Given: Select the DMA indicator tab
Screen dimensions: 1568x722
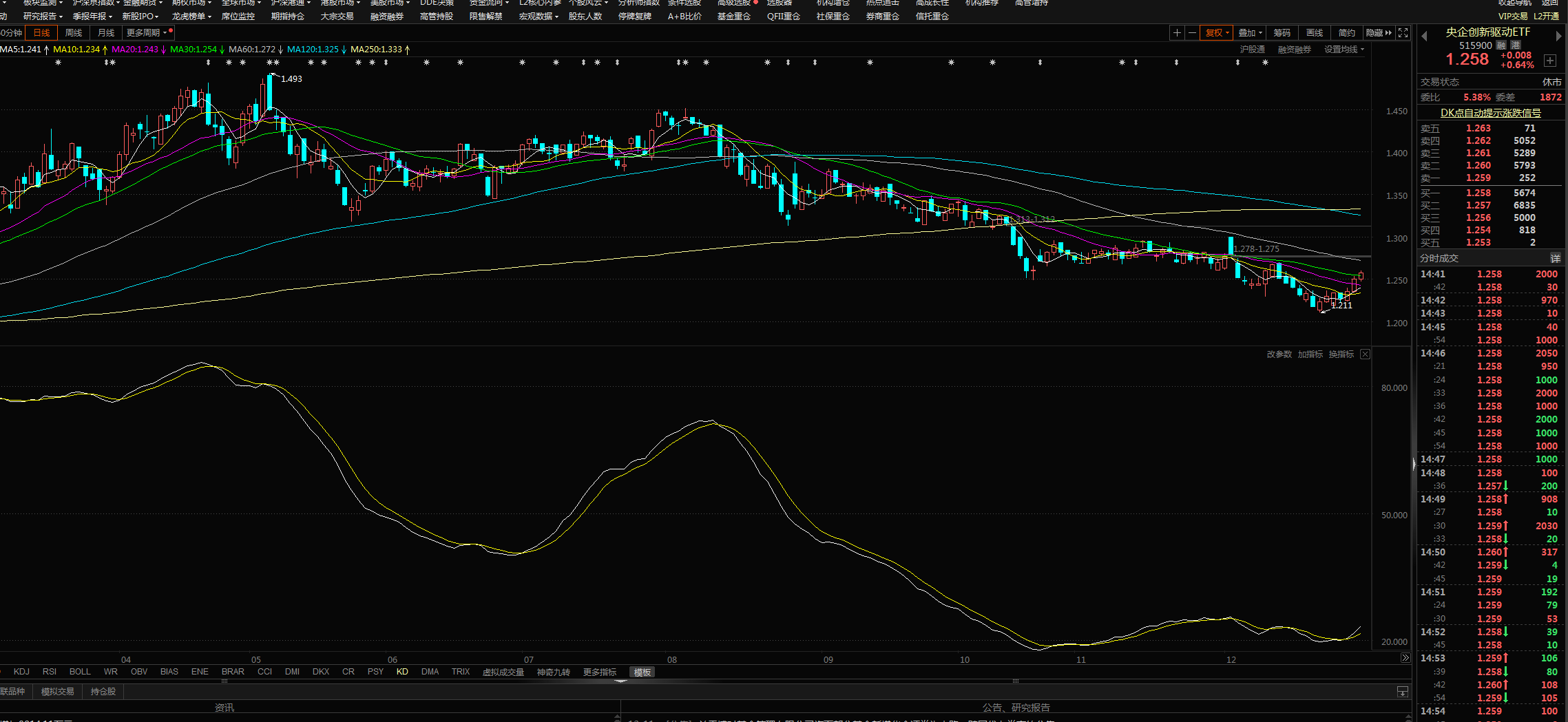Looking at the screenshot, I should 430,672.
